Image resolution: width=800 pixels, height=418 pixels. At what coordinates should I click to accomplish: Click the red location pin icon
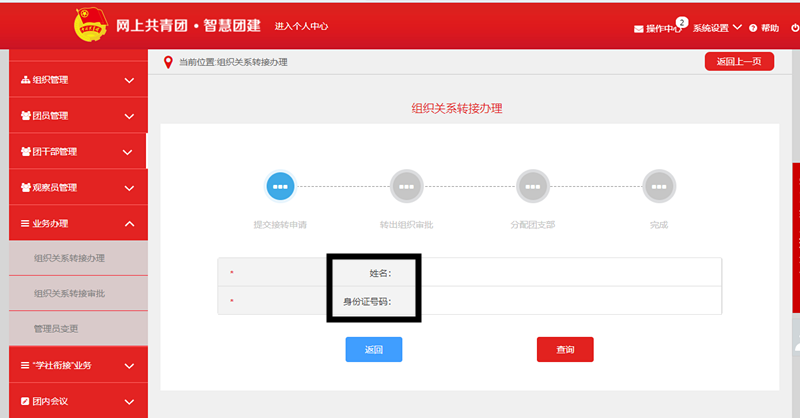pos(168,62)
